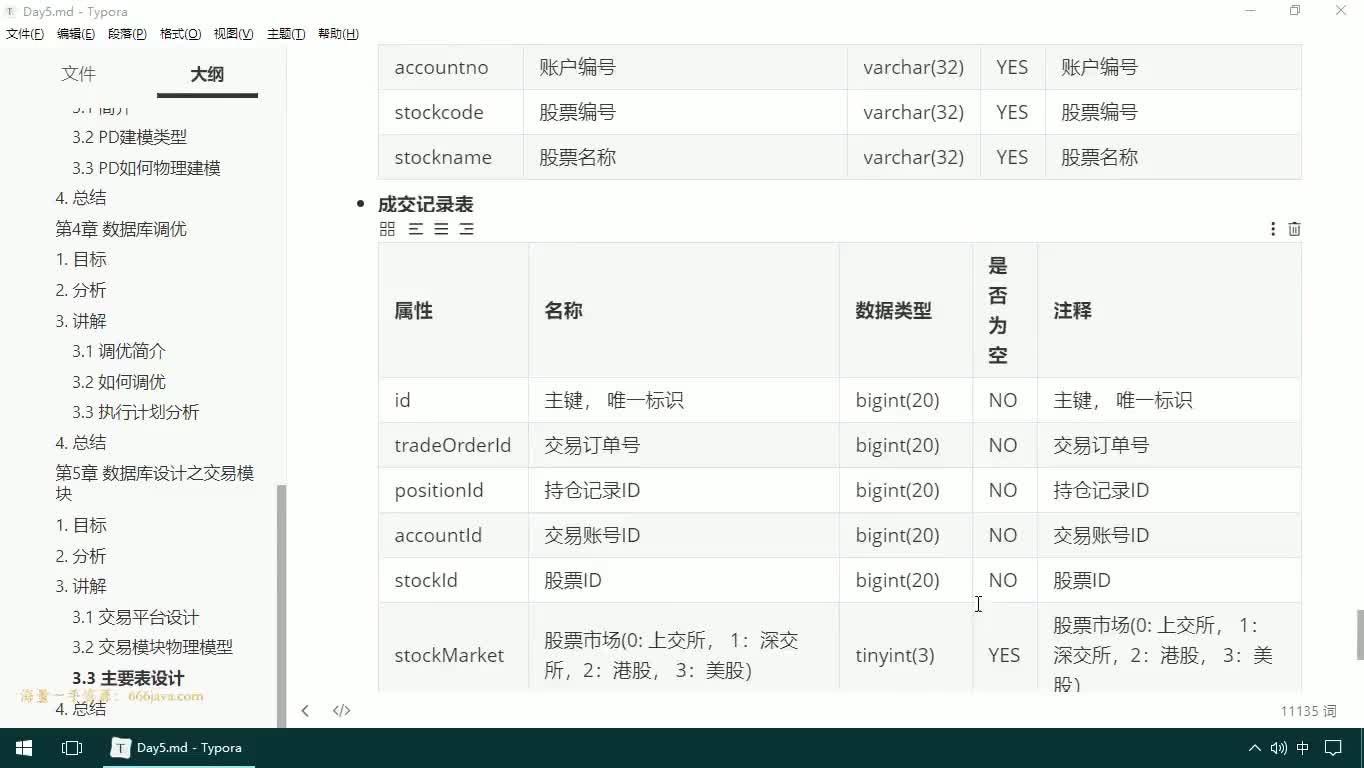Image resolution: width=1364 pixels, height=768 pixels.
Task: Jump to 3.2 交易模块物理模型 outline item
Action: point(152,647)
